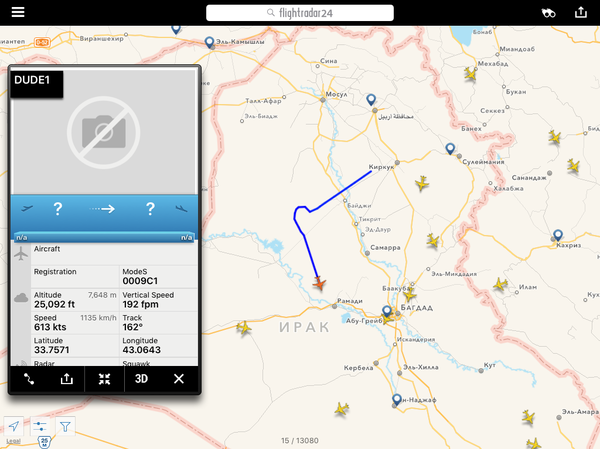Open the filter funnel icon
This screenshot has width=600, height=449.
65,426
